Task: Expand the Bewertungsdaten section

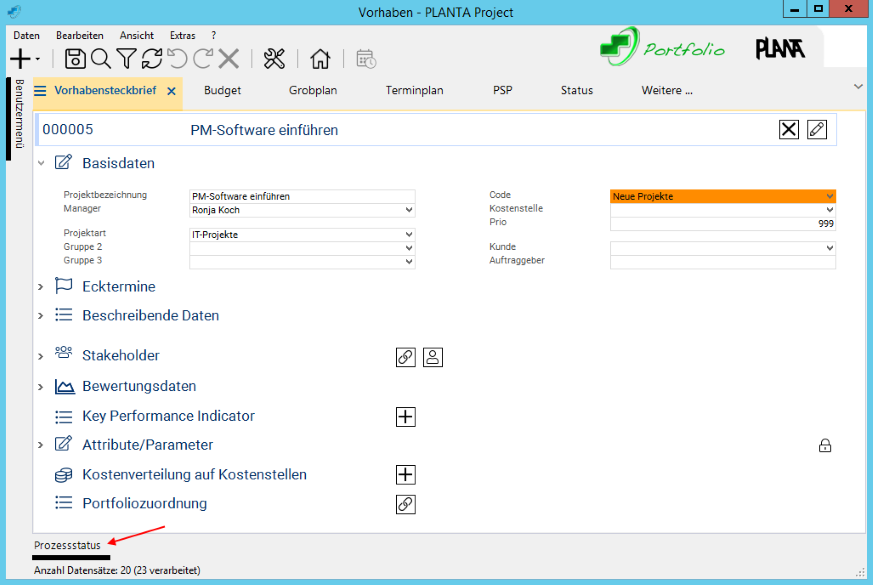Action: [41, 386]
